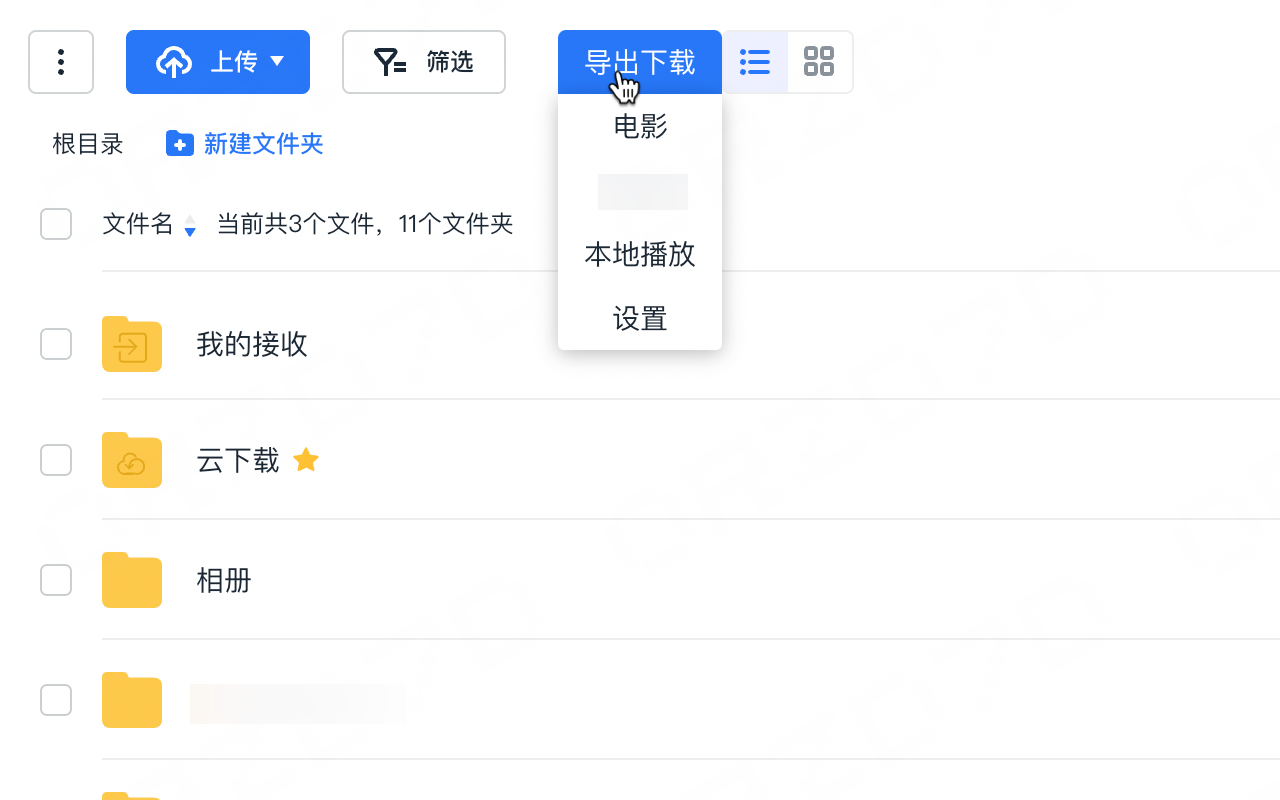Click the 文件名 sort arrows
This screenshot has height=800, width=1280.
point(189,226)
